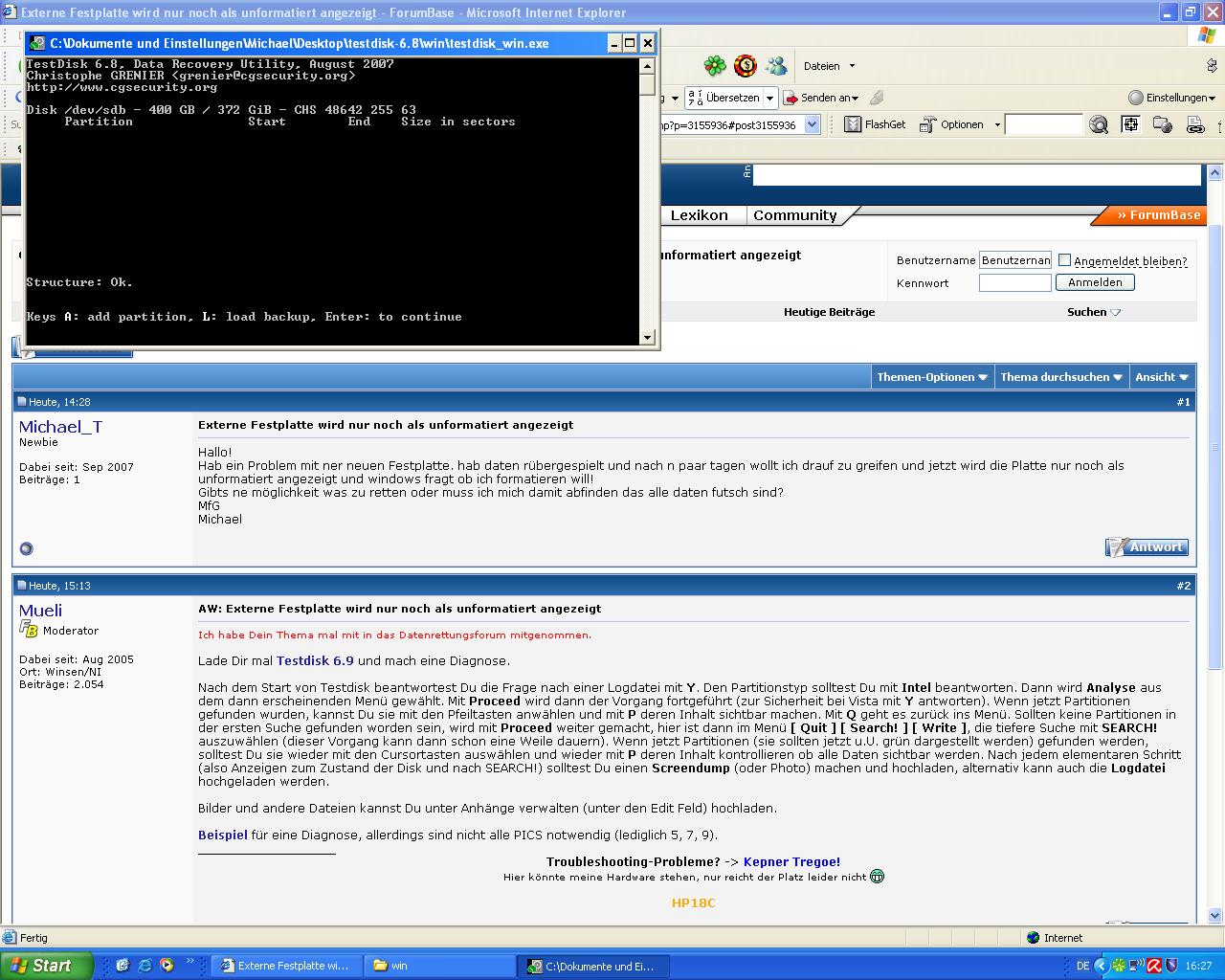
Task: Open the Einstellungen dropdown
Action: pos(1171,98)
